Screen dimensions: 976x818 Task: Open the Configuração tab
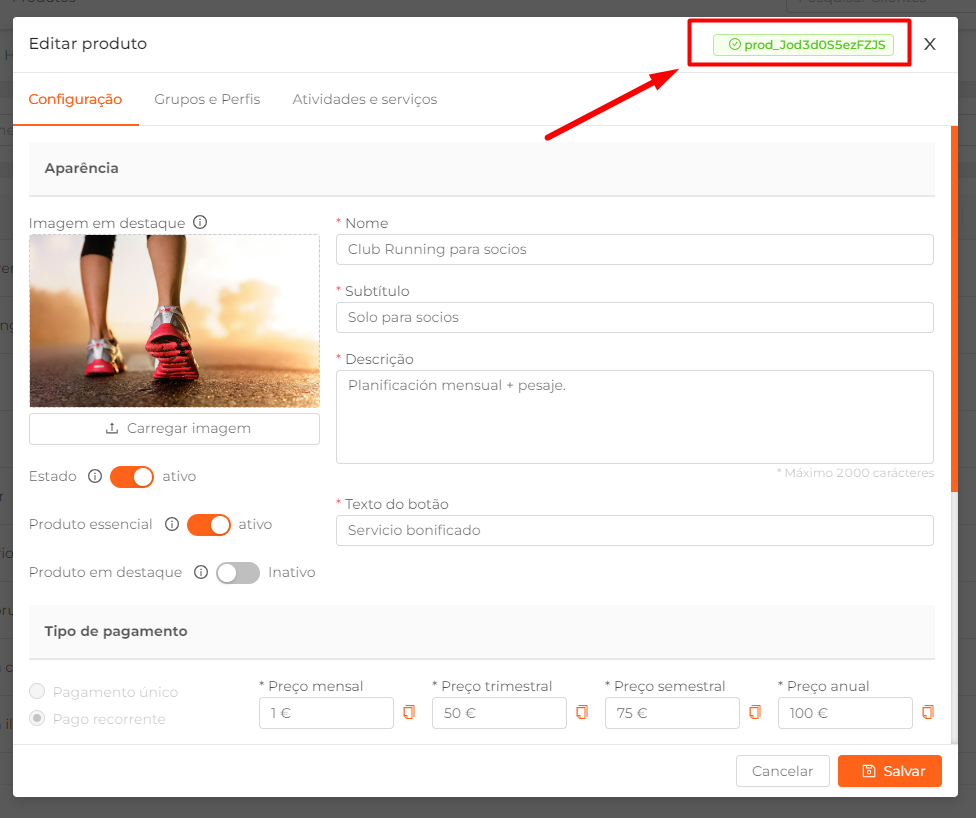[x=75, y=99]
